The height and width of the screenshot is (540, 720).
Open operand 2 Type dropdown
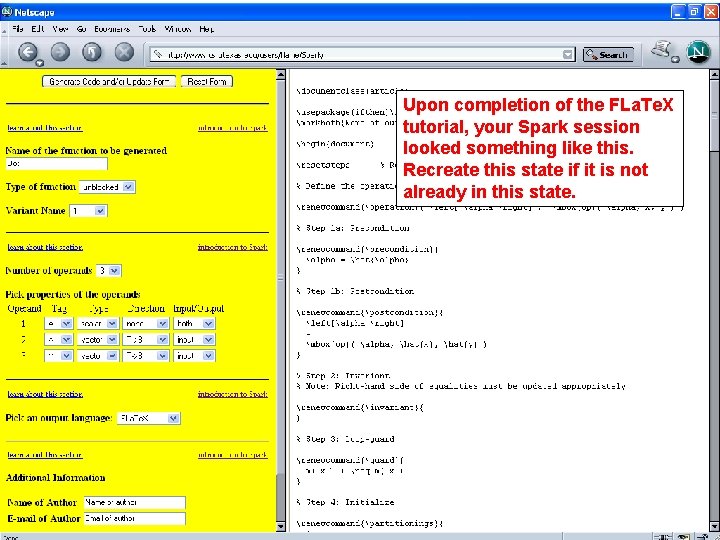[98, 339]
